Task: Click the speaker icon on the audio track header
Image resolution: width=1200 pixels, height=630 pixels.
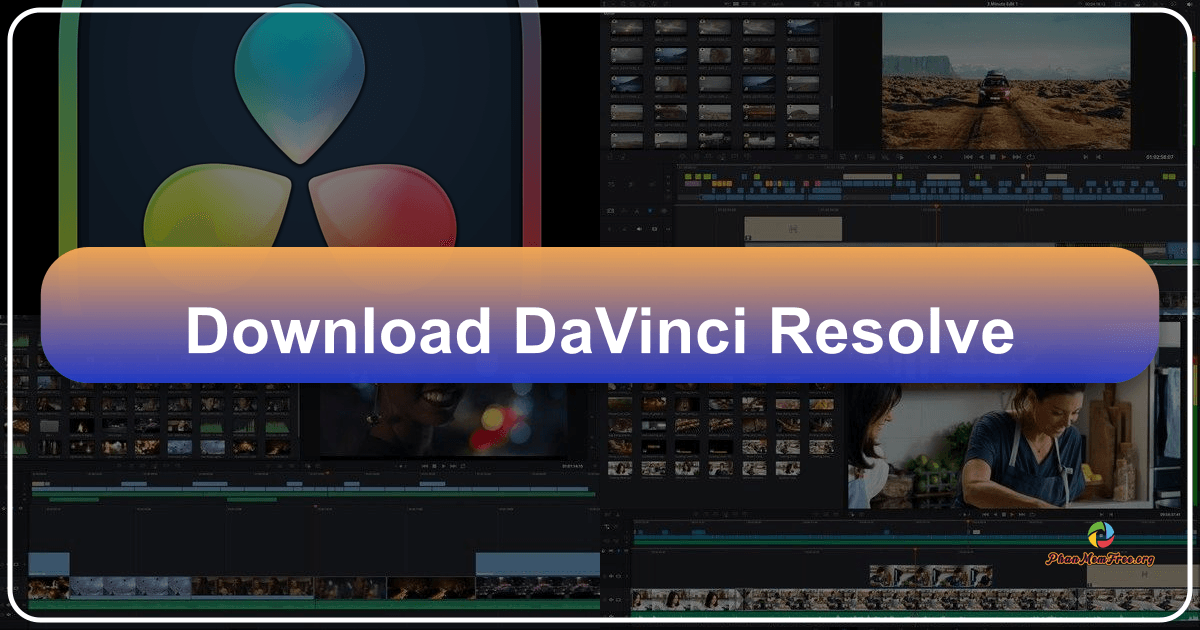Action: tap(640, 228)
